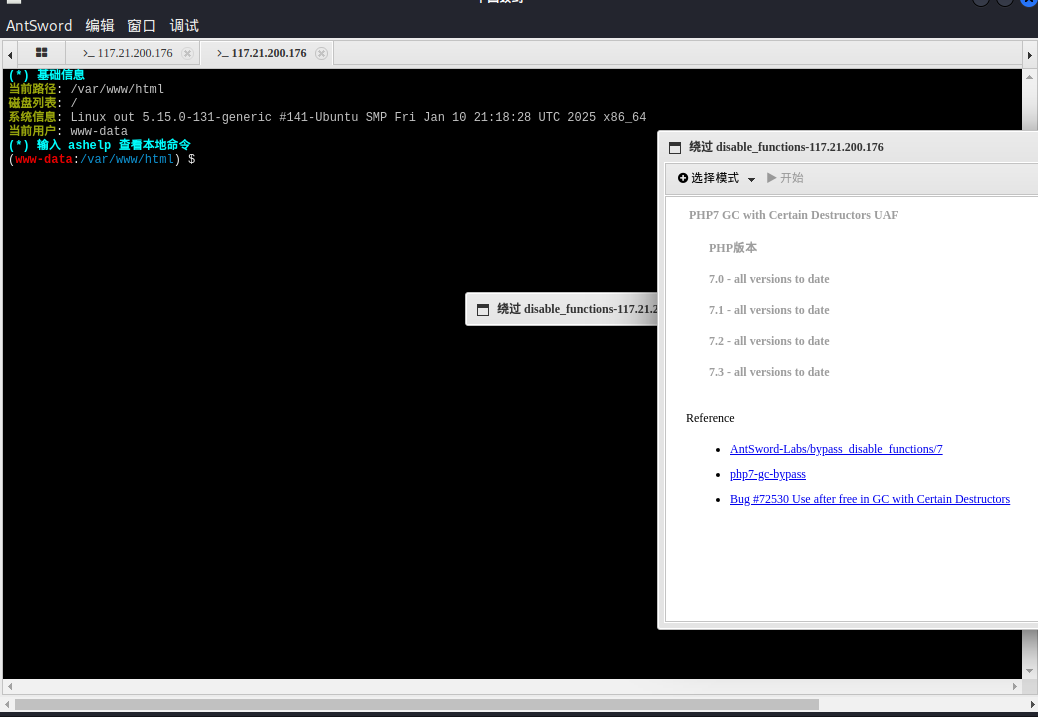The width and height of the screenshot is (1038, 717).
Task: Open the 调试 menu
Action: click(x=184, y=26)
